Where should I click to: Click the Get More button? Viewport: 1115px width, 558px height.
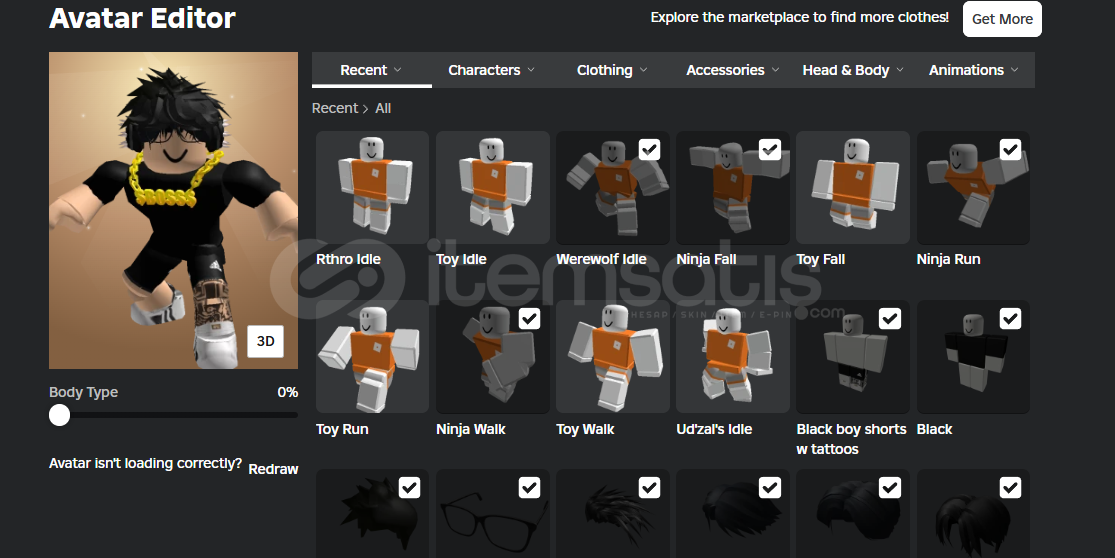tap(1002, 18)
